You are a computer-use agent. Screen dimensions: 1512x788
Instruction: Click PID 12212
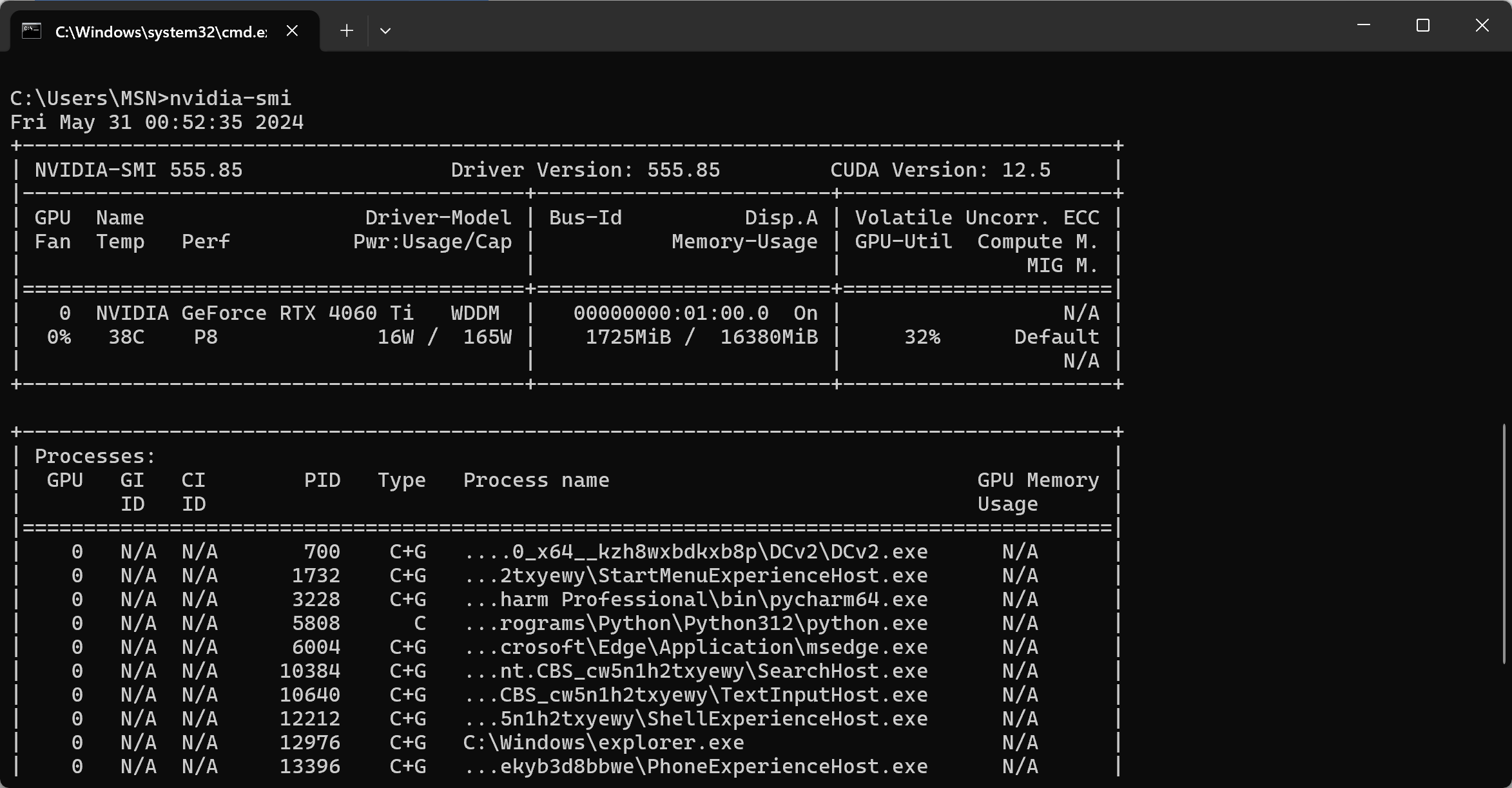pos(310,718)
